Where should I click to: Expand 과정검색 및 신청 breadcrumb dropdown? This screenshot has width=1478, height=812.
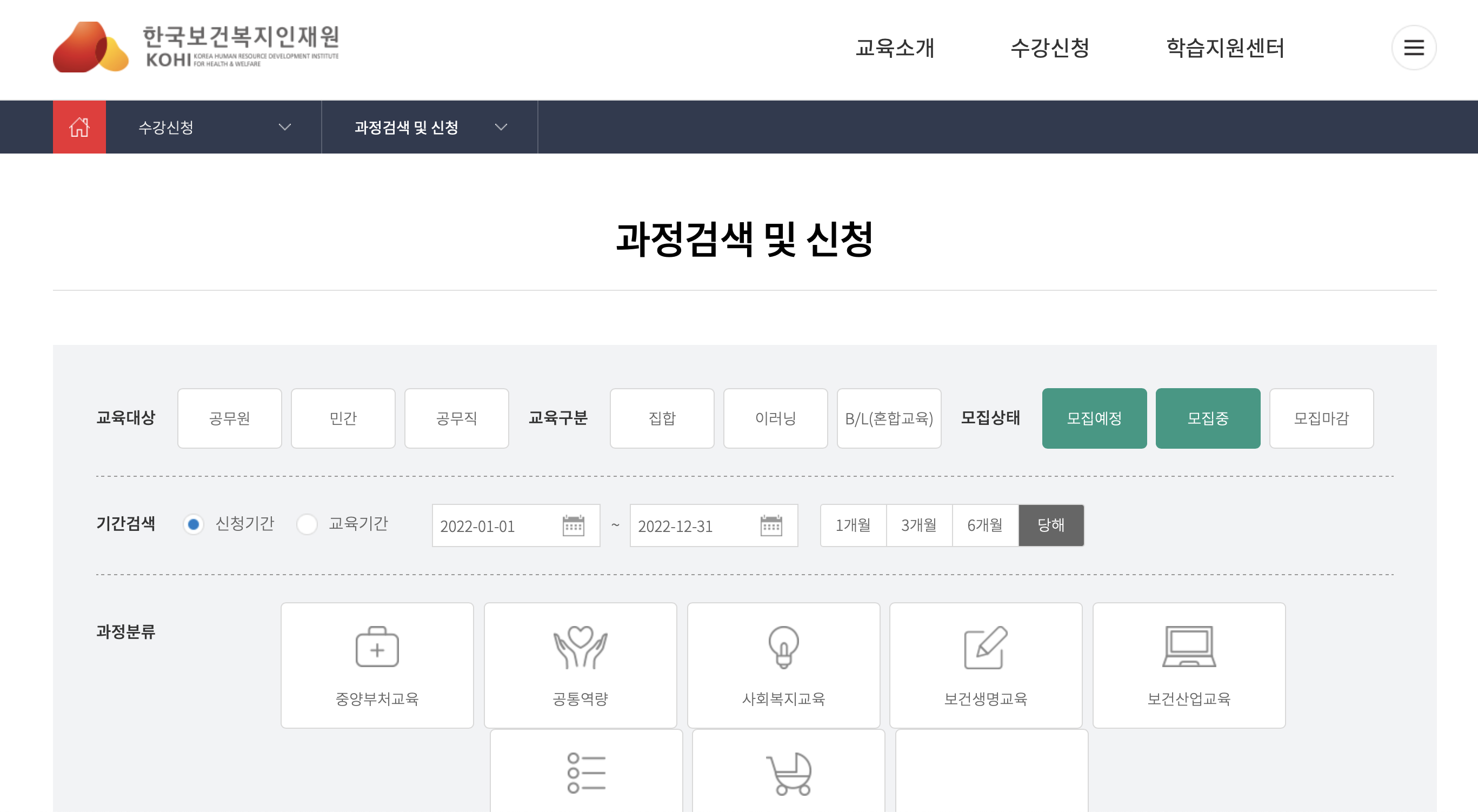pos(429,127)
